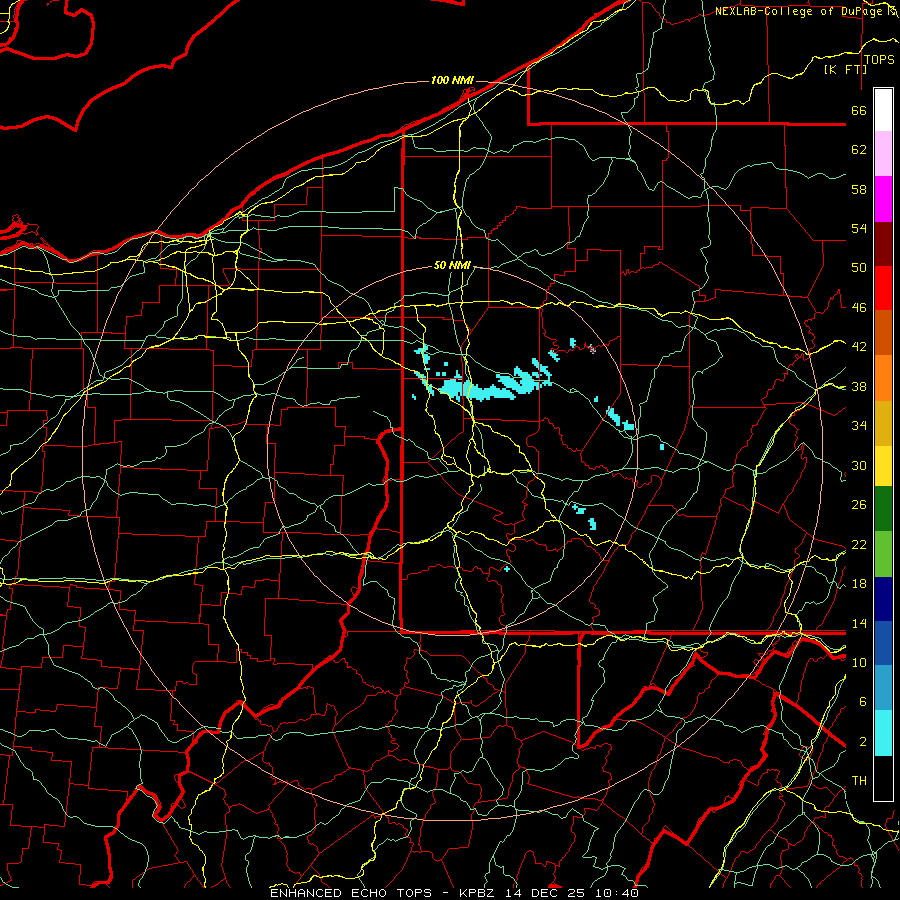Click the '46' legend value
The width and height of the screenshot is (900, 900).
(x=859, y=308)
